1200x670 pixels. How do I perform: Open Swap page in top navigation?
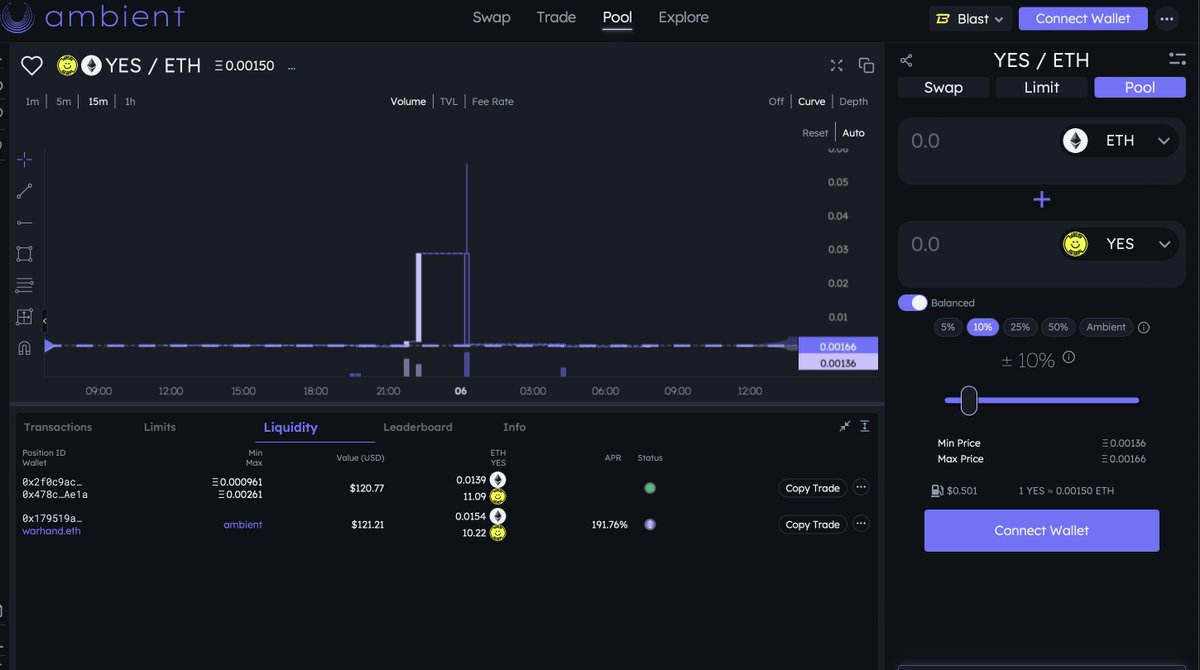pos(491,17)
